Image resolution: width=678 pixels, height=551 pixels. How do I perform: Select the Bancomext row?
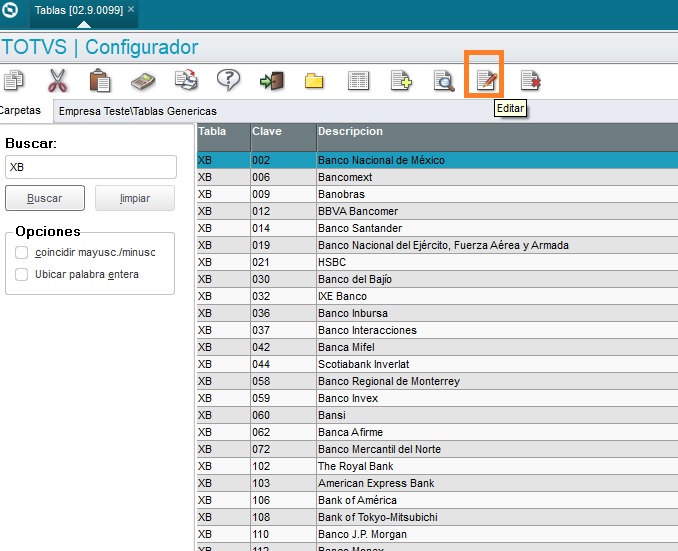(438, 177)
